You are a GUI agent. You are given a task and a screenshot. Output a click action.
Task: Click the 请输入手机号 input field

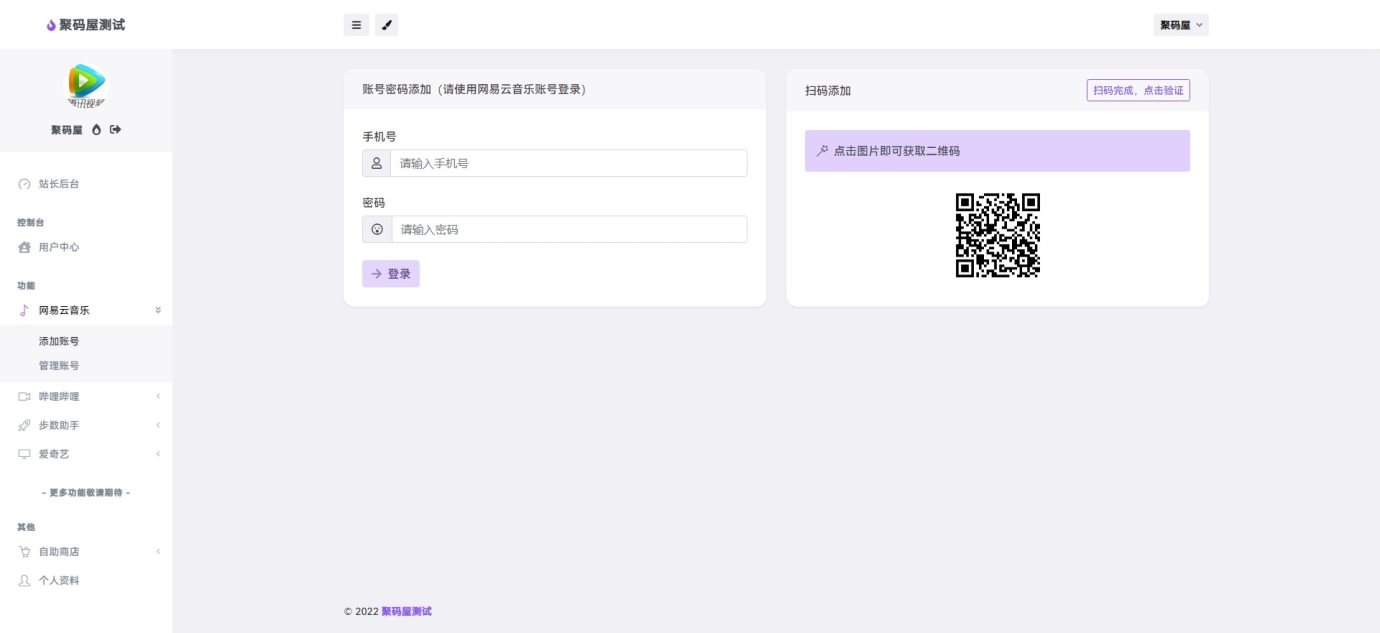(x=568, y=163)
